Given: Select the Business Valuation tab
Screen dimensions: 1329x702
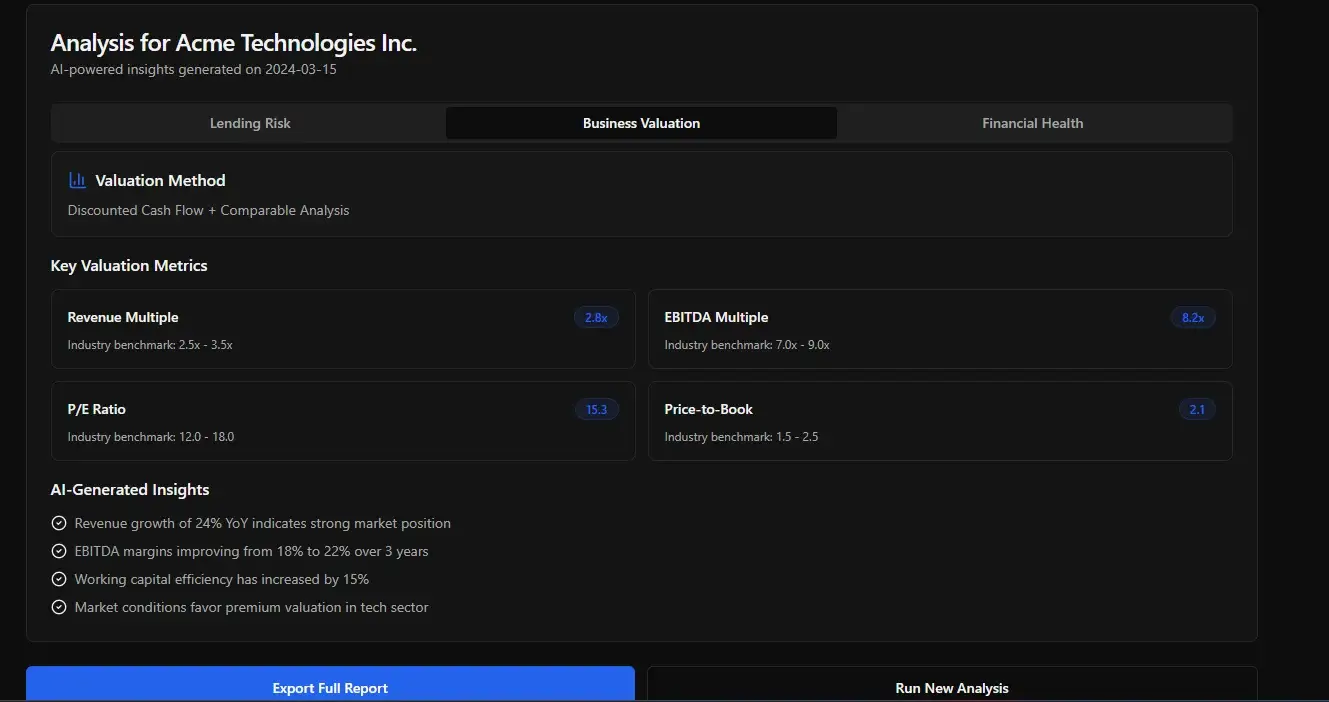Looking at the screenshot, I should click(x=641, y=123).
